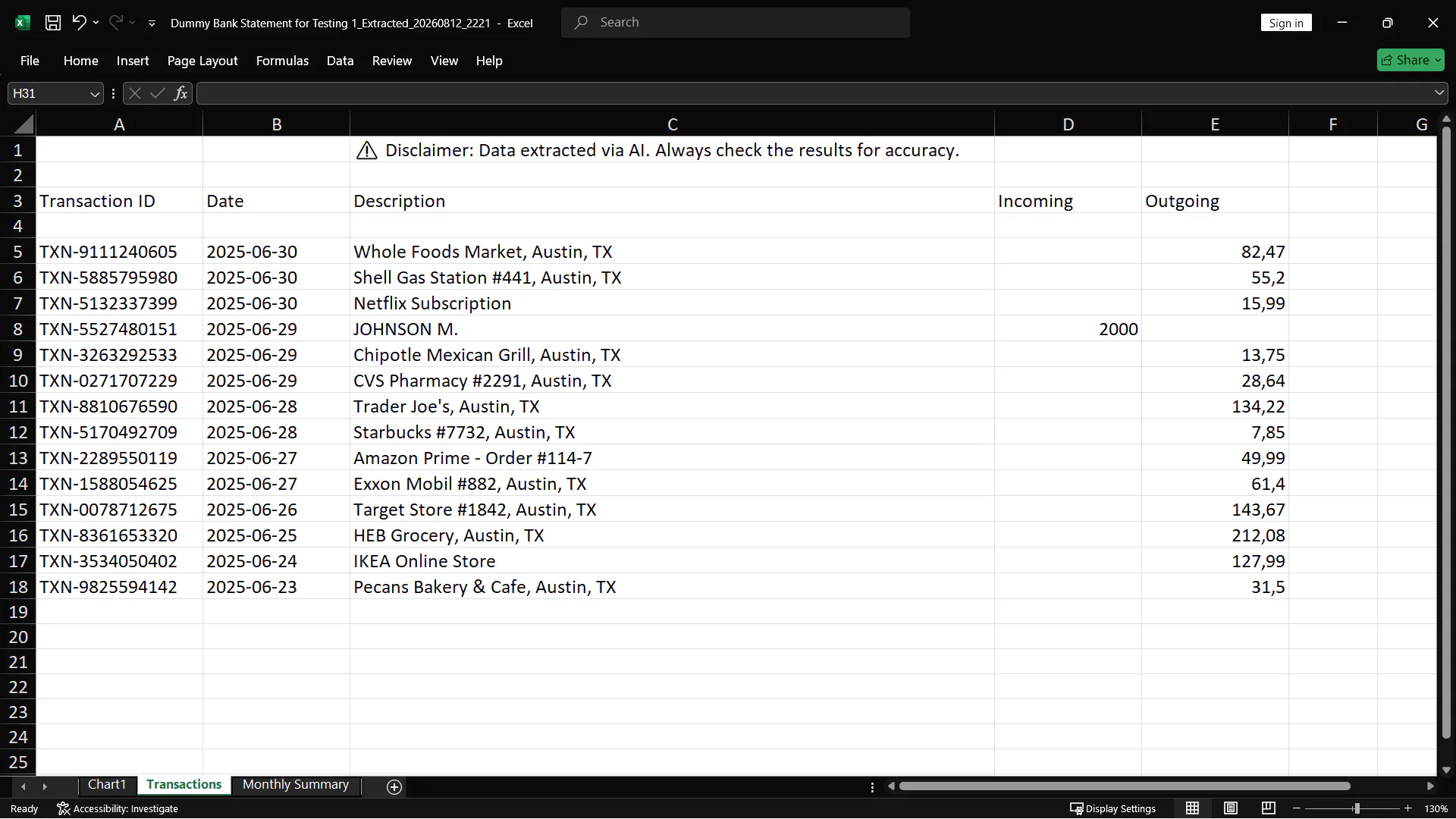The height and width of the screenshot is (819, 1456).
Task: Click the 'Incoming' header cell
Action: pos(1068,201)
